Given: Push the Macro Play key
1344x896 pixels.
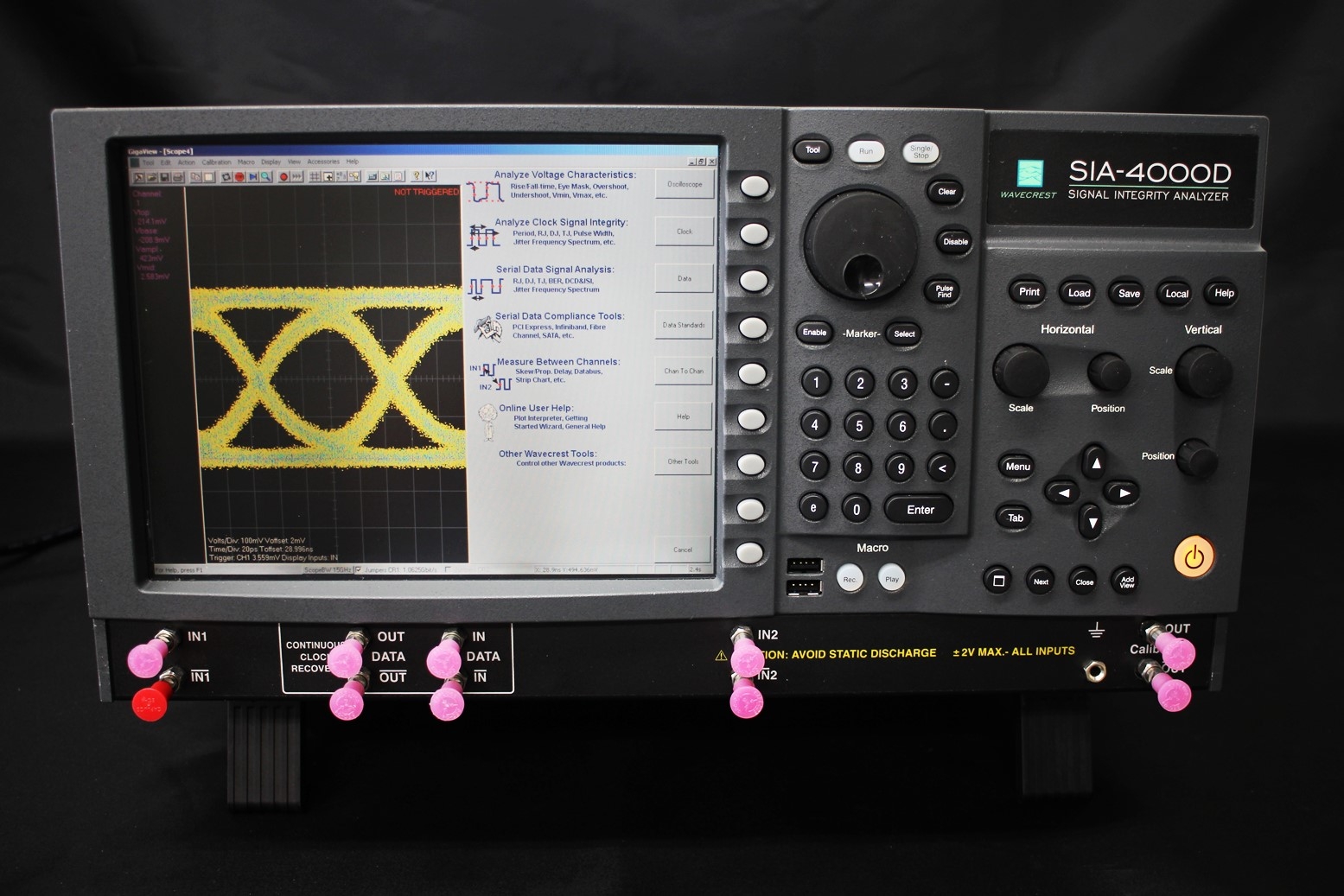Looking at the screenshot, I should 892,579.
